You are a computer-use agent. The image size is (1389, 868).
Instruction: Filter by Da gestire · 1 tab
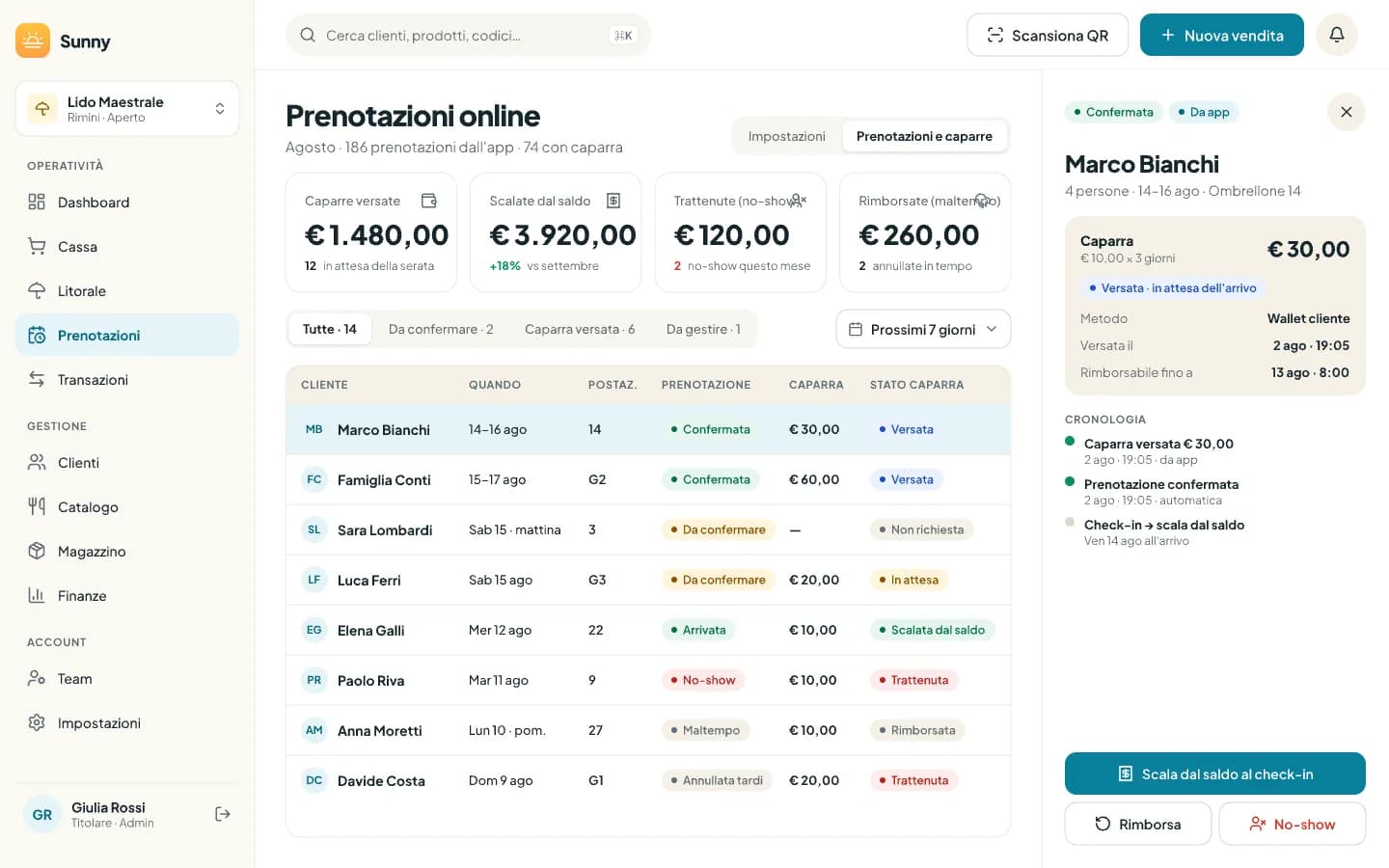point(703,329)
